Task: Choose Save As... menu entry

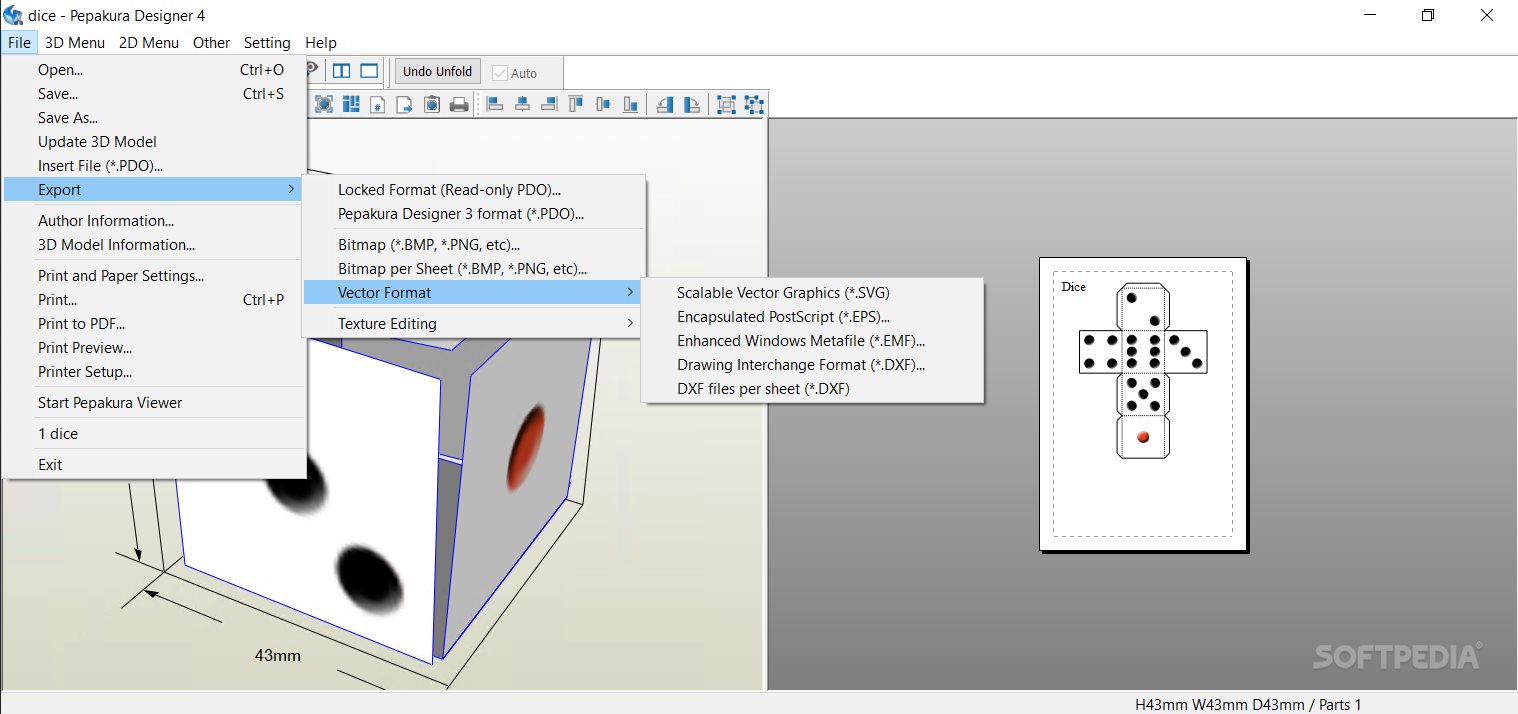Action: tap(154, 118)
